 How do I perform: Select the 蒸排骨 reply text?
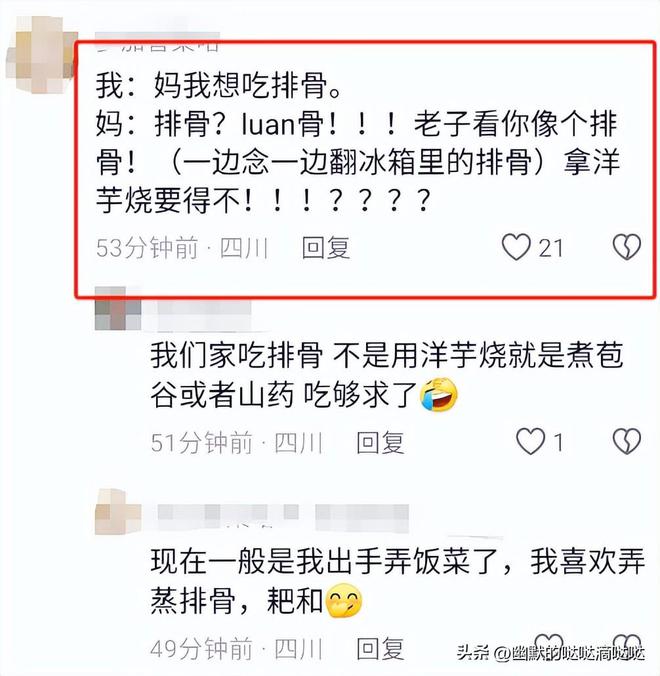[397, 582]
